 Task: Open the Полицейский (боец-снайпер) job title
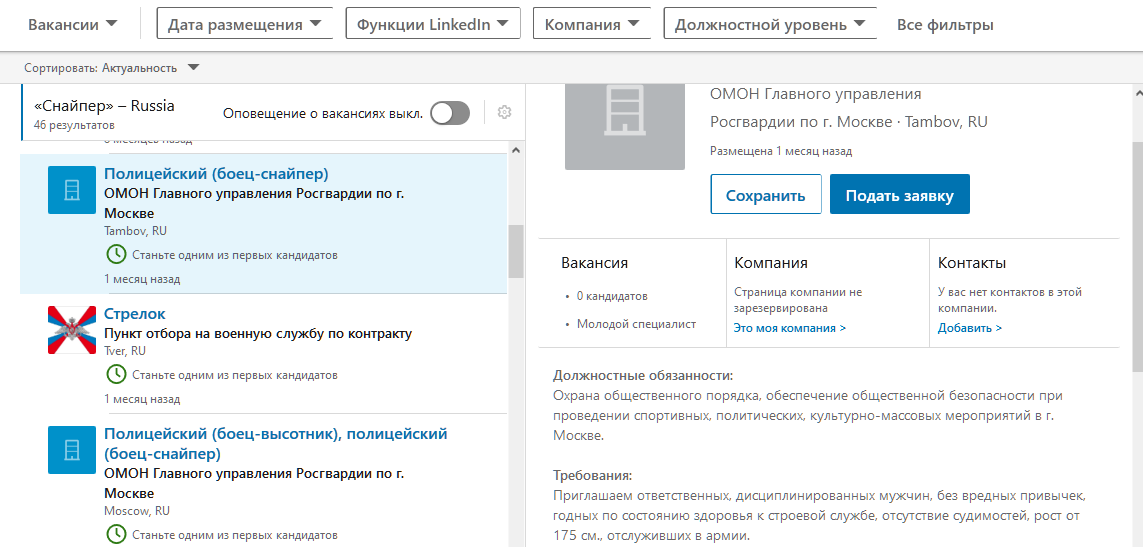point(216,174)
